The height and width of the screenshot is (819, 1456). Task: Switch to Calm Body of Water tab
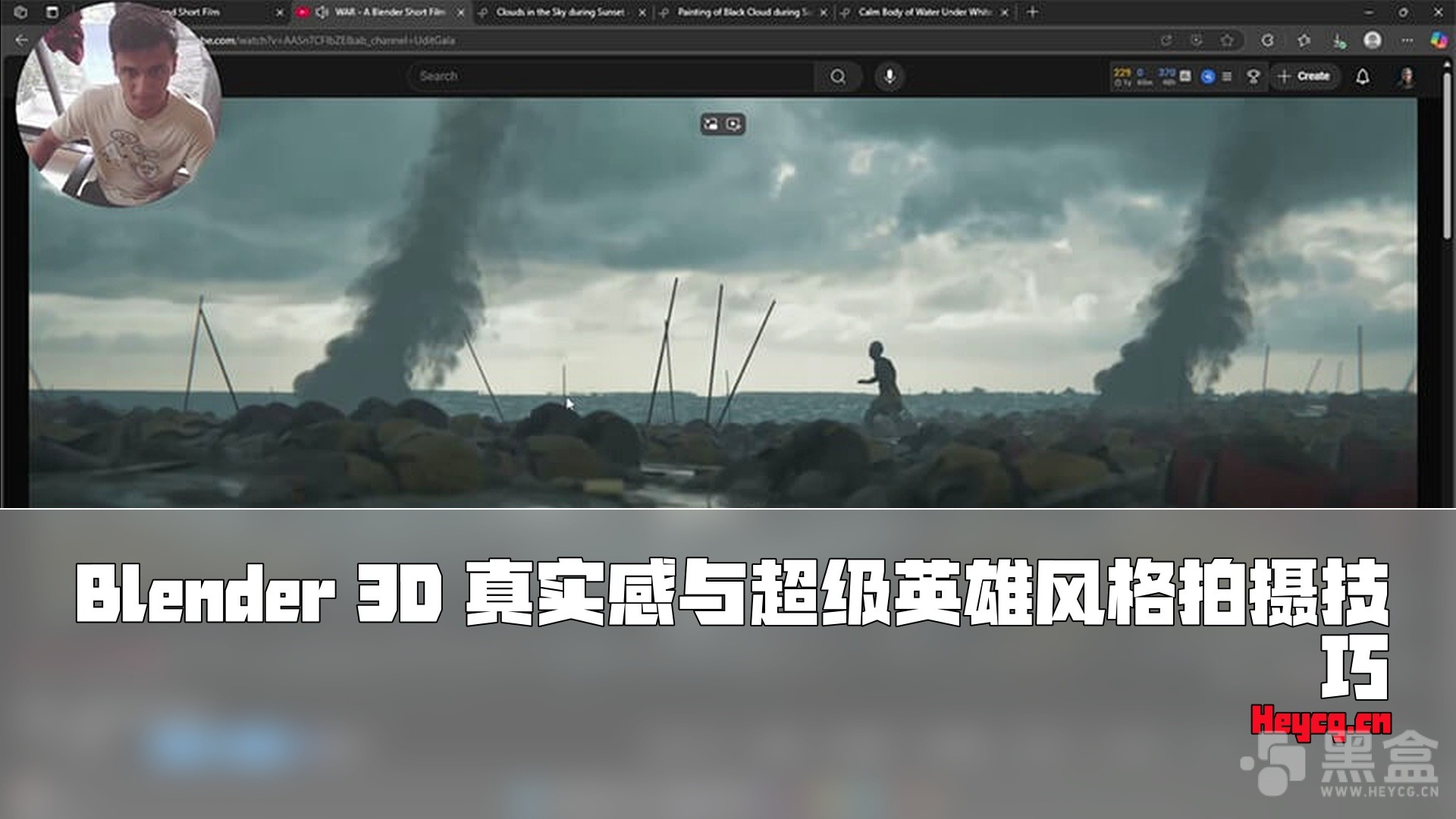coord(924,12)
